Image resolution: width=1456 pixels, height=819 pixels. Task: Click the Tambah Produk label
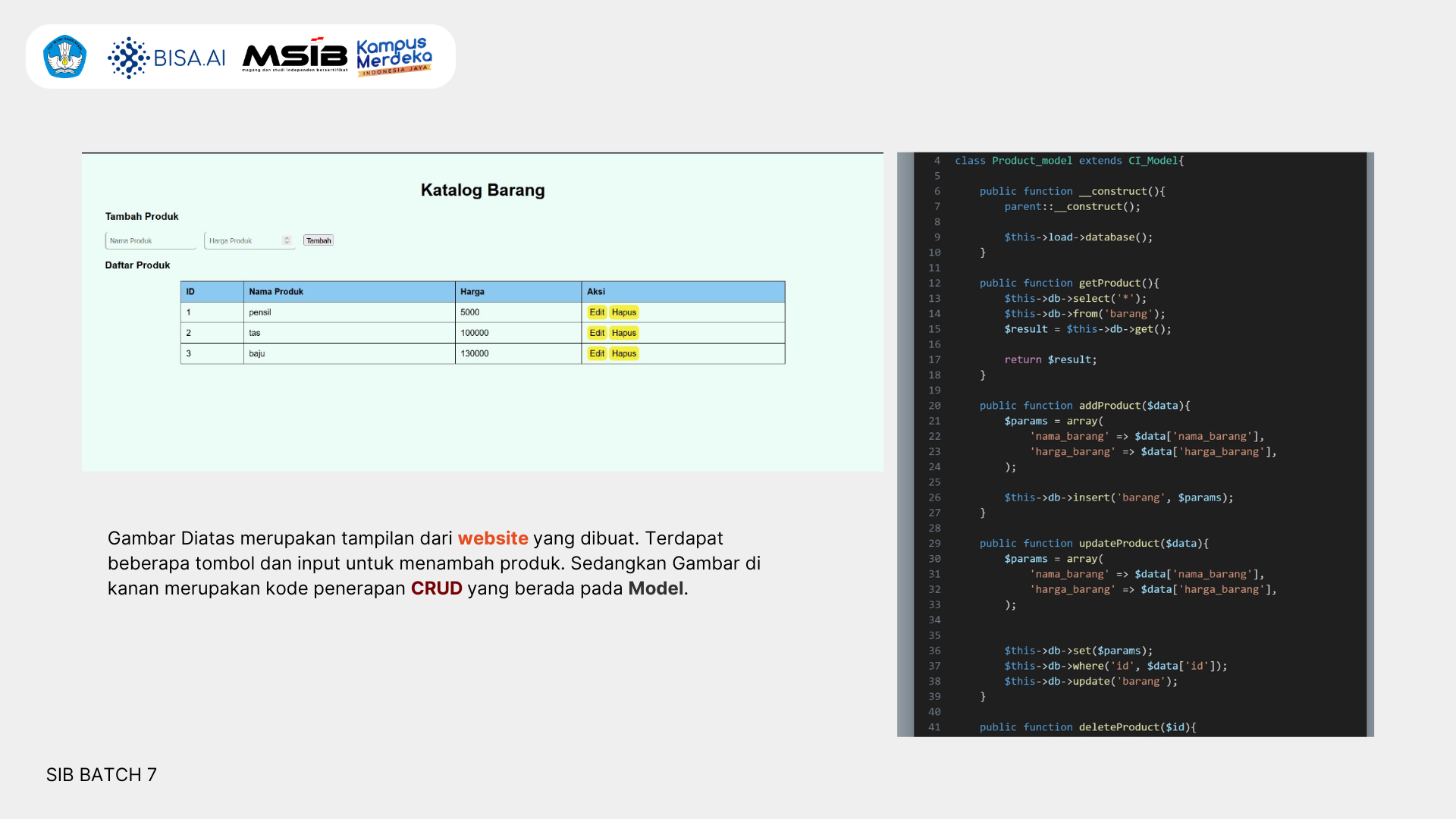142,217
